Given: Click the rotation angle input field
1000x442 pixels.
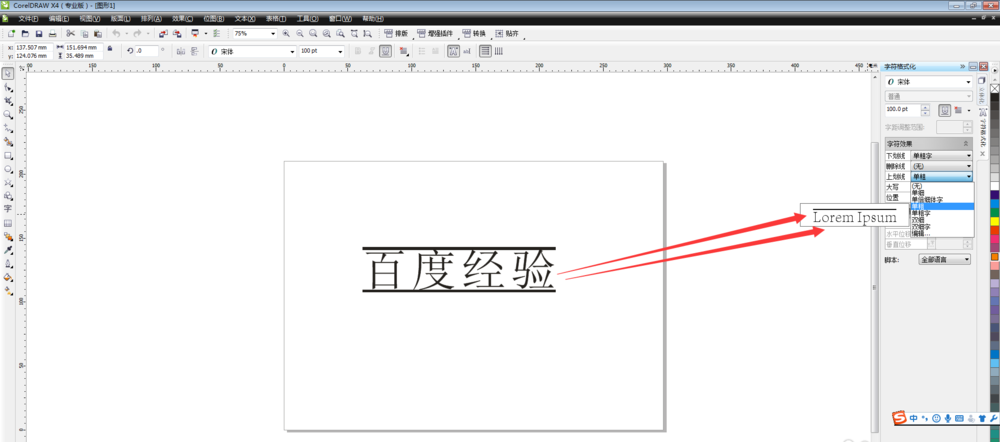Looking at the screenshot, I should point(147,50).
